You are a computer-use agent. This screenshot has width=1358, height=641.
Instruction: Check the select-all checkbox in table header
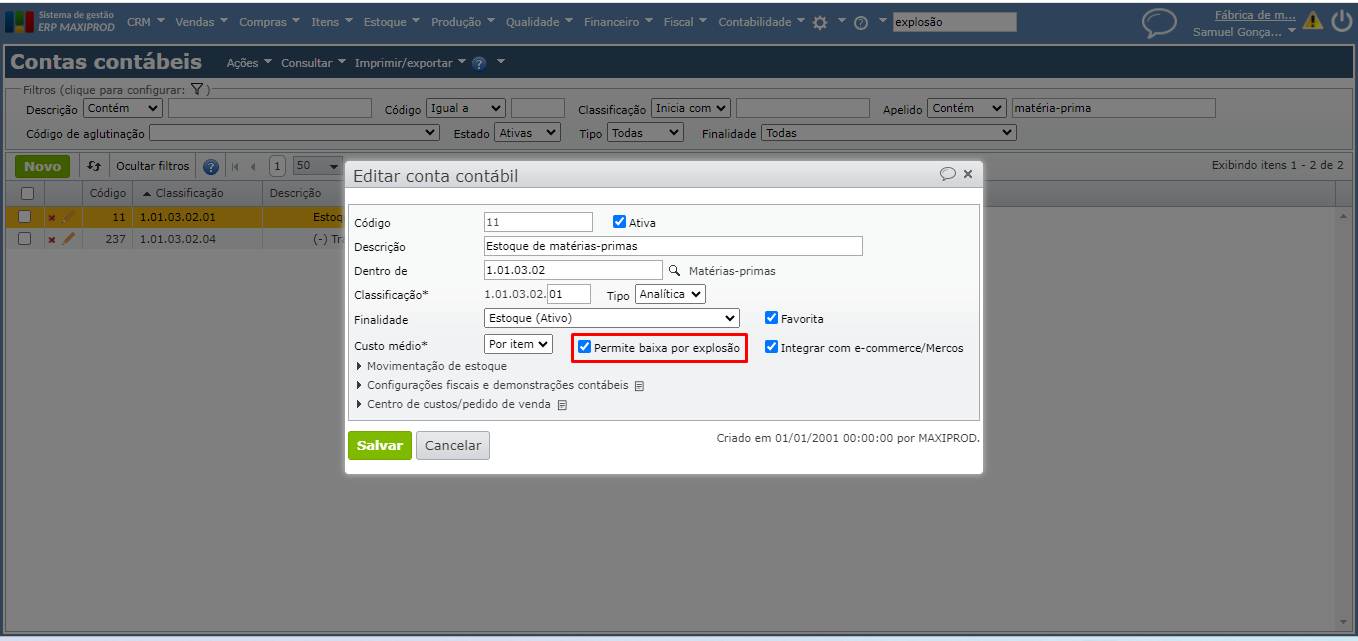click(27, 193)
